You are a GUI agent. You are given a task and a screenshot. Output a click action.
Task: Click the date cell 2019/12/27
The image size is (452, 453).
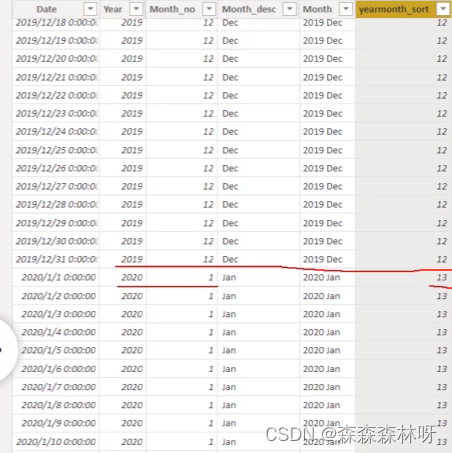coord(57,186)
